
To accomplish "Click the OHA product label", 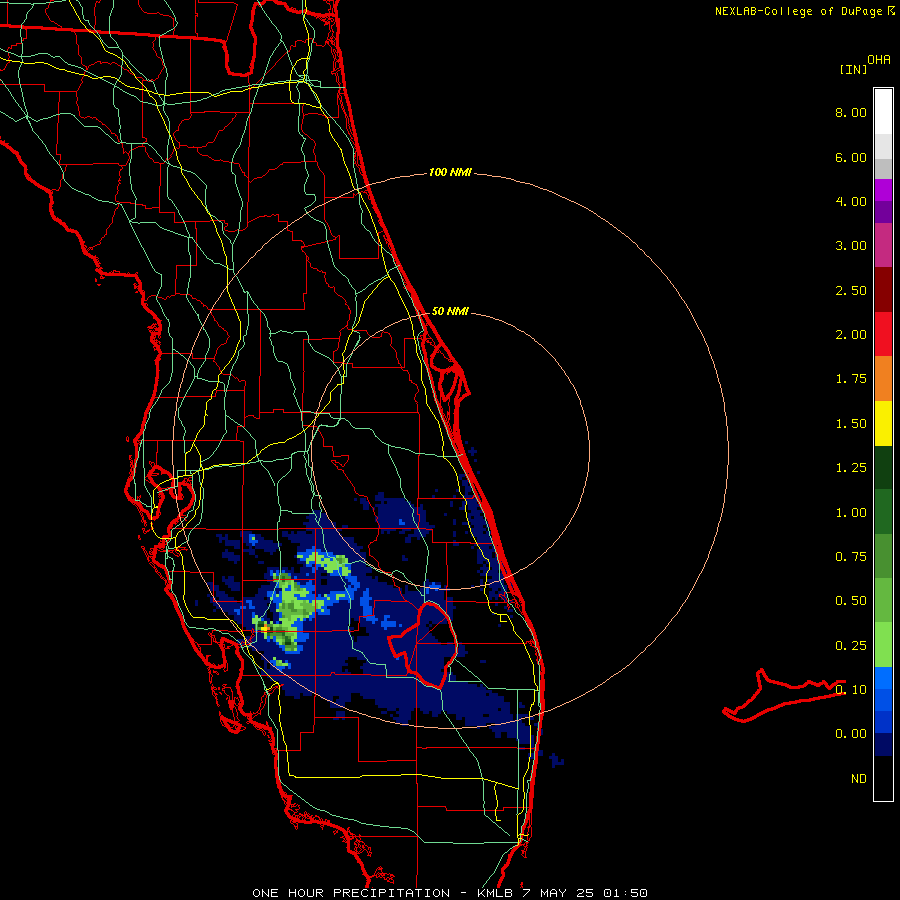I will click(x=879, y=60).
